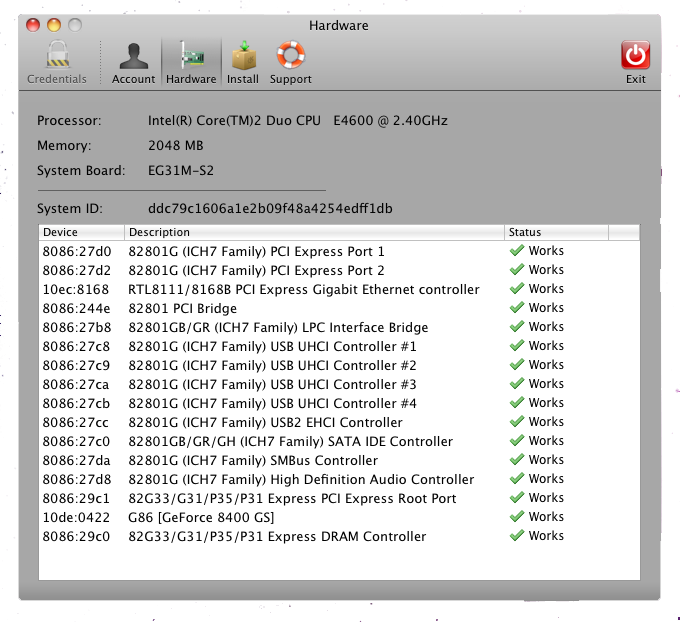Click the yellow minimize window button

pyautogui.click(x=54, y=25)
